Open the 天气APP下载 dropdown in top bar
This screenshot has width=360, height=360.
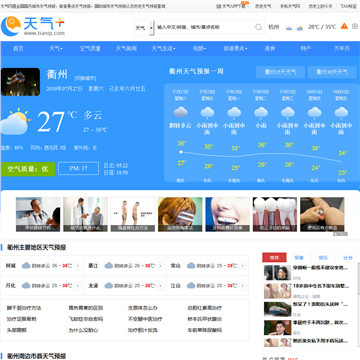(236, 6)
